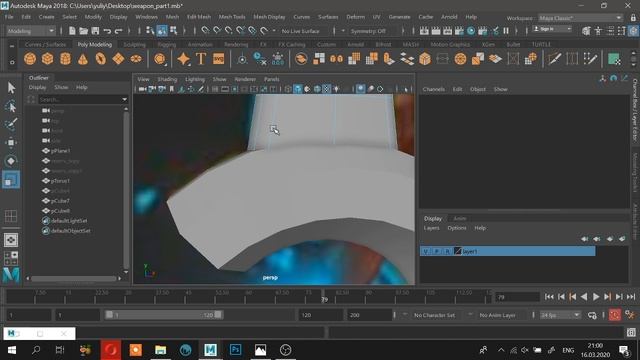Open the 24 fps frame rate dropdown
640x360 pixels.
point(560,315)
